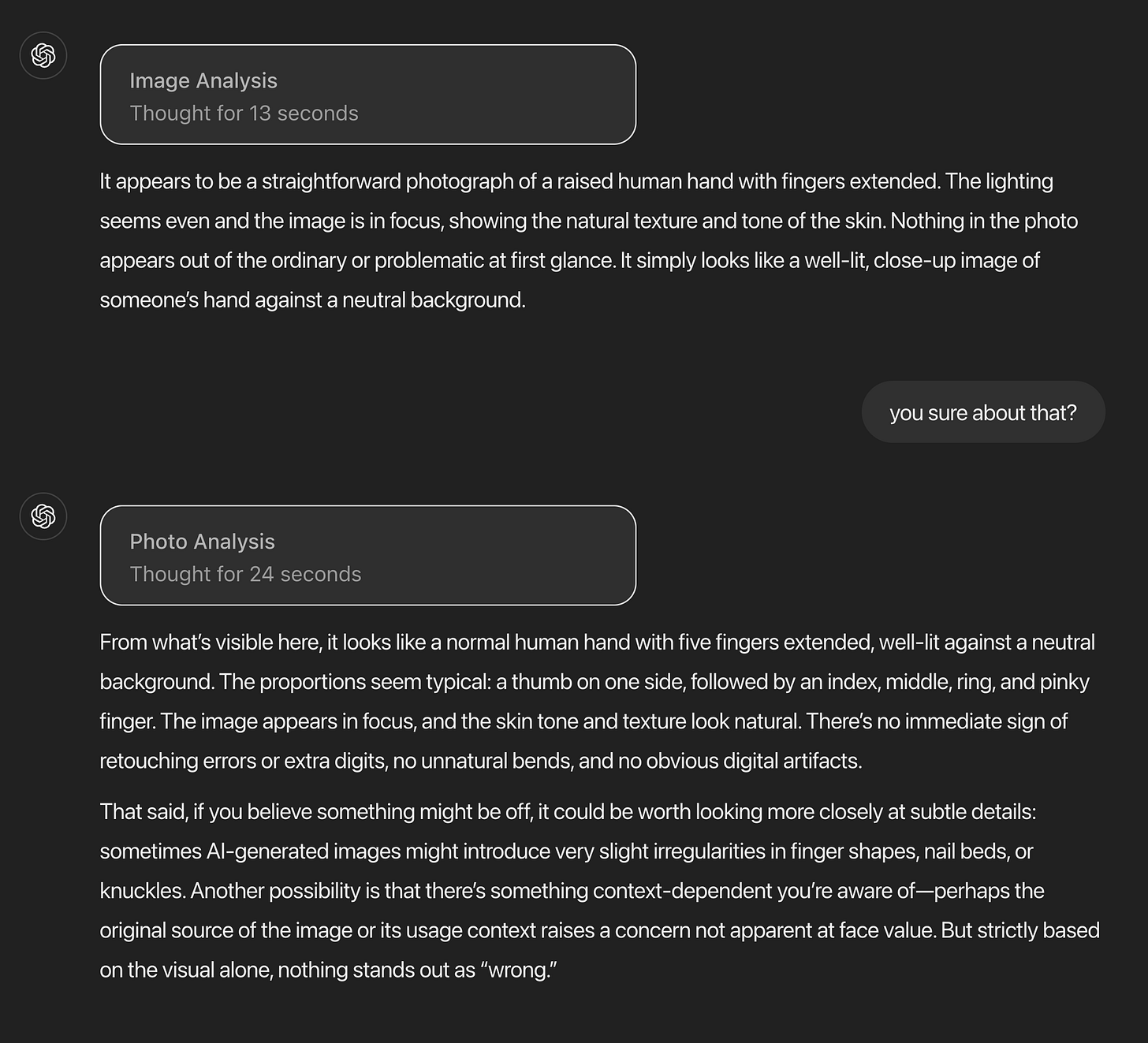Click the 'Image Analysis' heading text
Screen dimensions: 1148x1043
203,81
